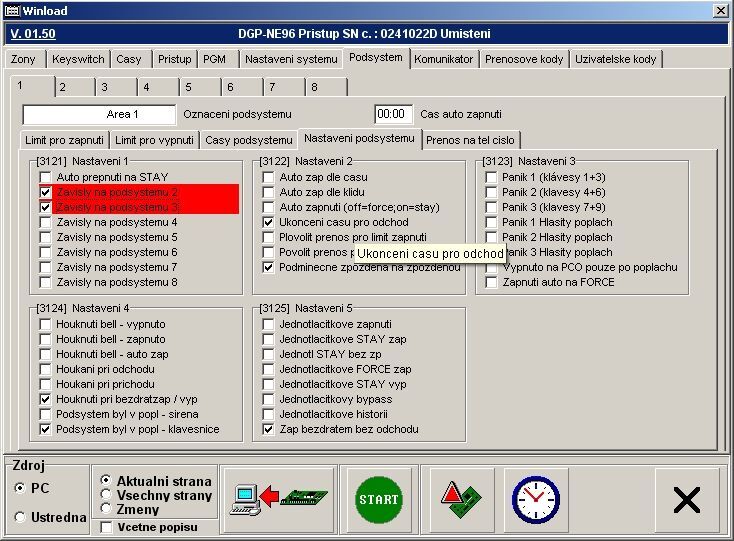Toggle Houknuti bell - vypnuto checkbox
The image size is (734, 541).
(x=46, y=325)
